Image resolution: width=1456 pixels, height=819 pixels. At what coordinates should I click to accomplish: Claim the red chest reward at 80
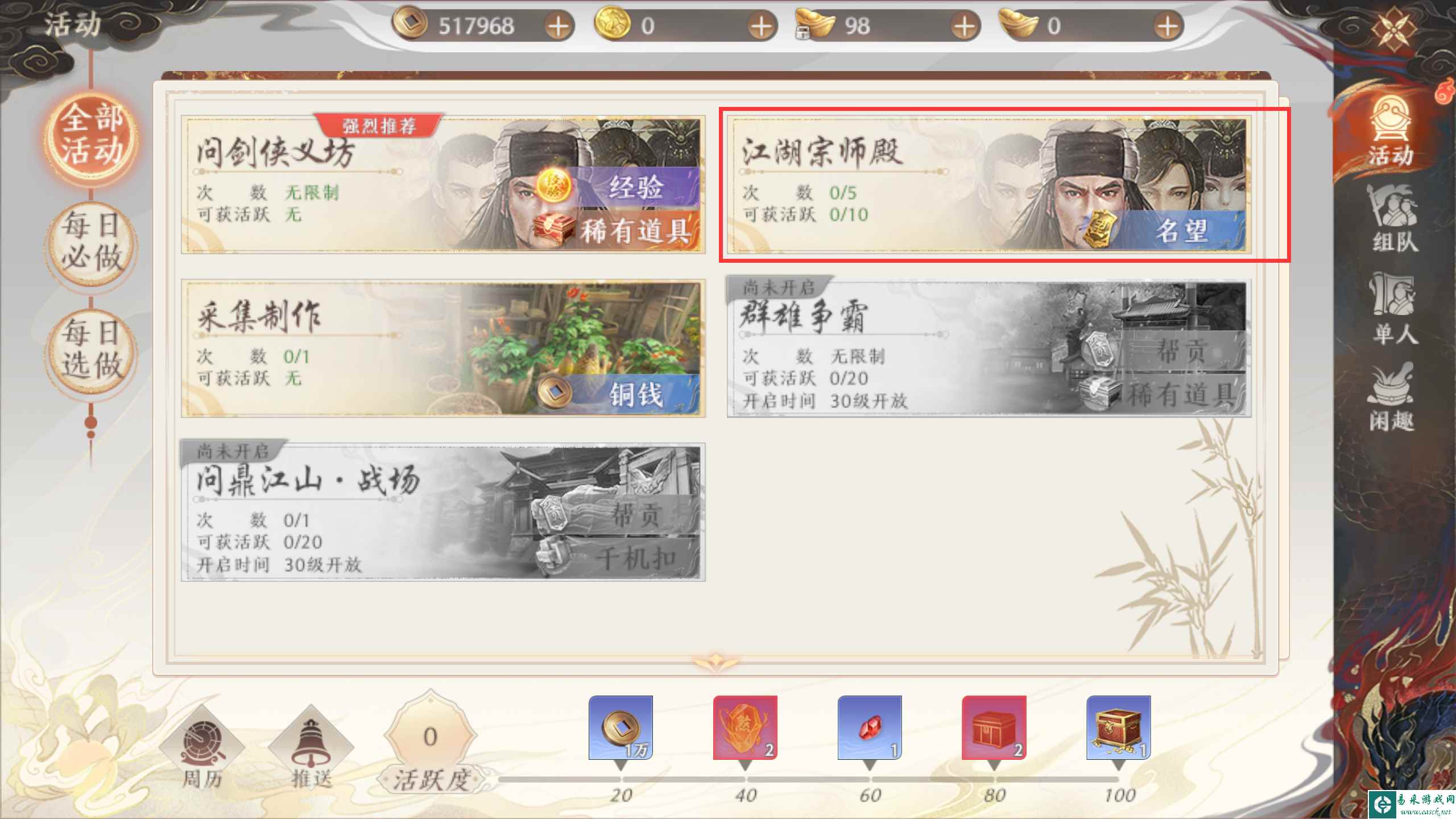(994, 728)
